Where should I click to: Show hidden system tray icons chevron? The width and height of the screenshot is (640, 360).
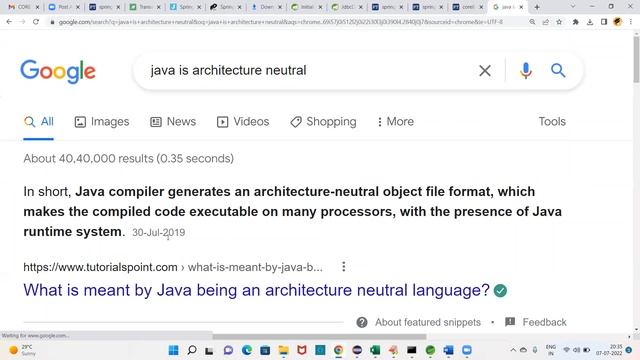(x=513, y=350)
